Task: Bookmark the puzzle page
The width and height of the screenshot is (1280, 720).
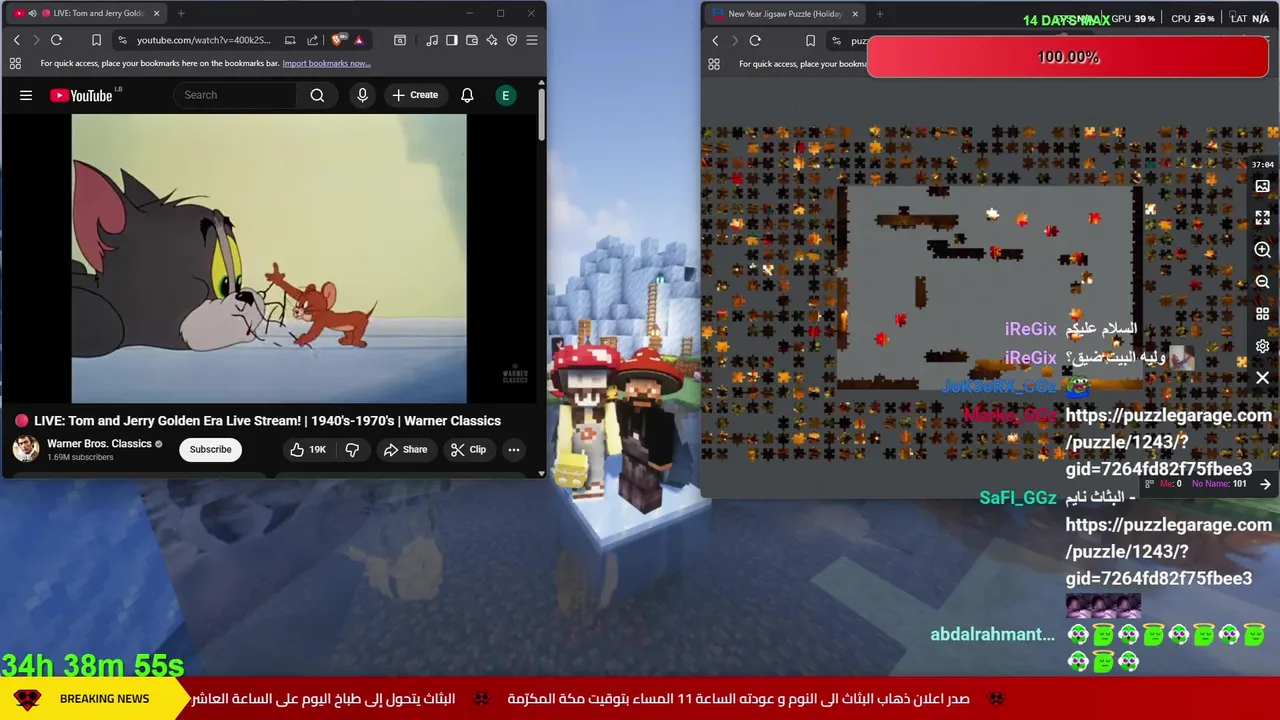Action: 810,40
